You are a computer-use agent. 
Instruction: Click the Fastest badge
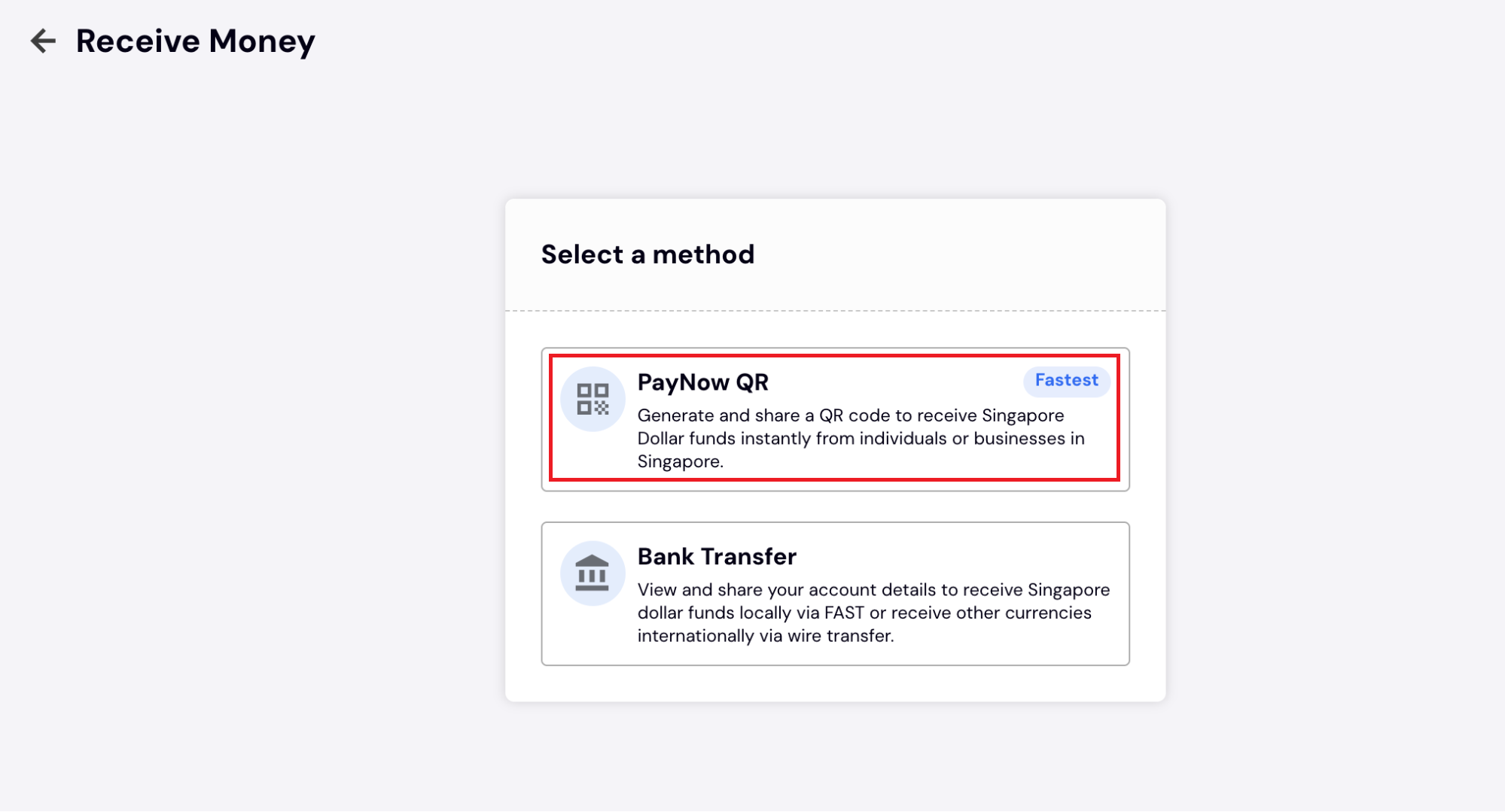coord(1066,380)
